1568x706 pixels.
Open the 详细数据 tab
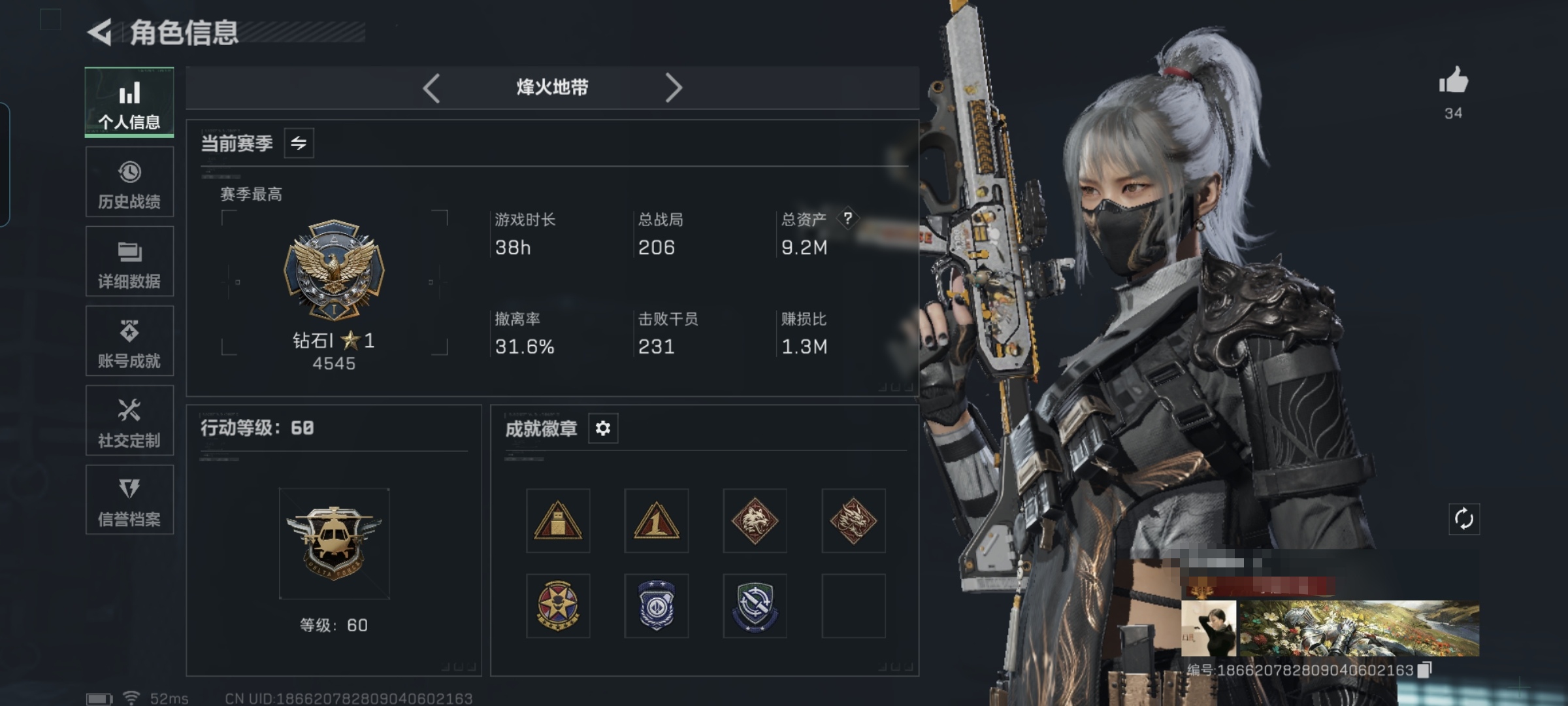click(x=129, y=261)
